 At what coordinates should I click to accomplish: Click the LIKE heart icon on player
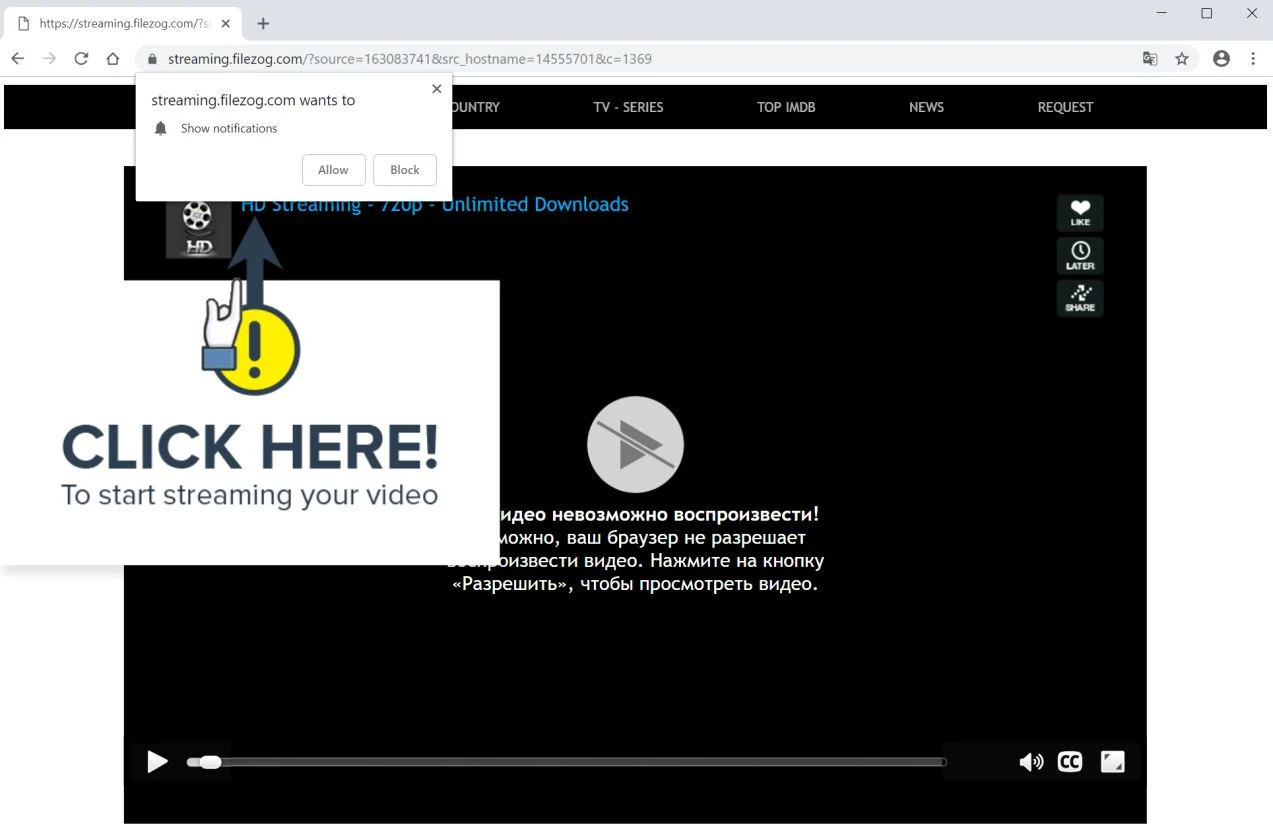(1080, 213)
